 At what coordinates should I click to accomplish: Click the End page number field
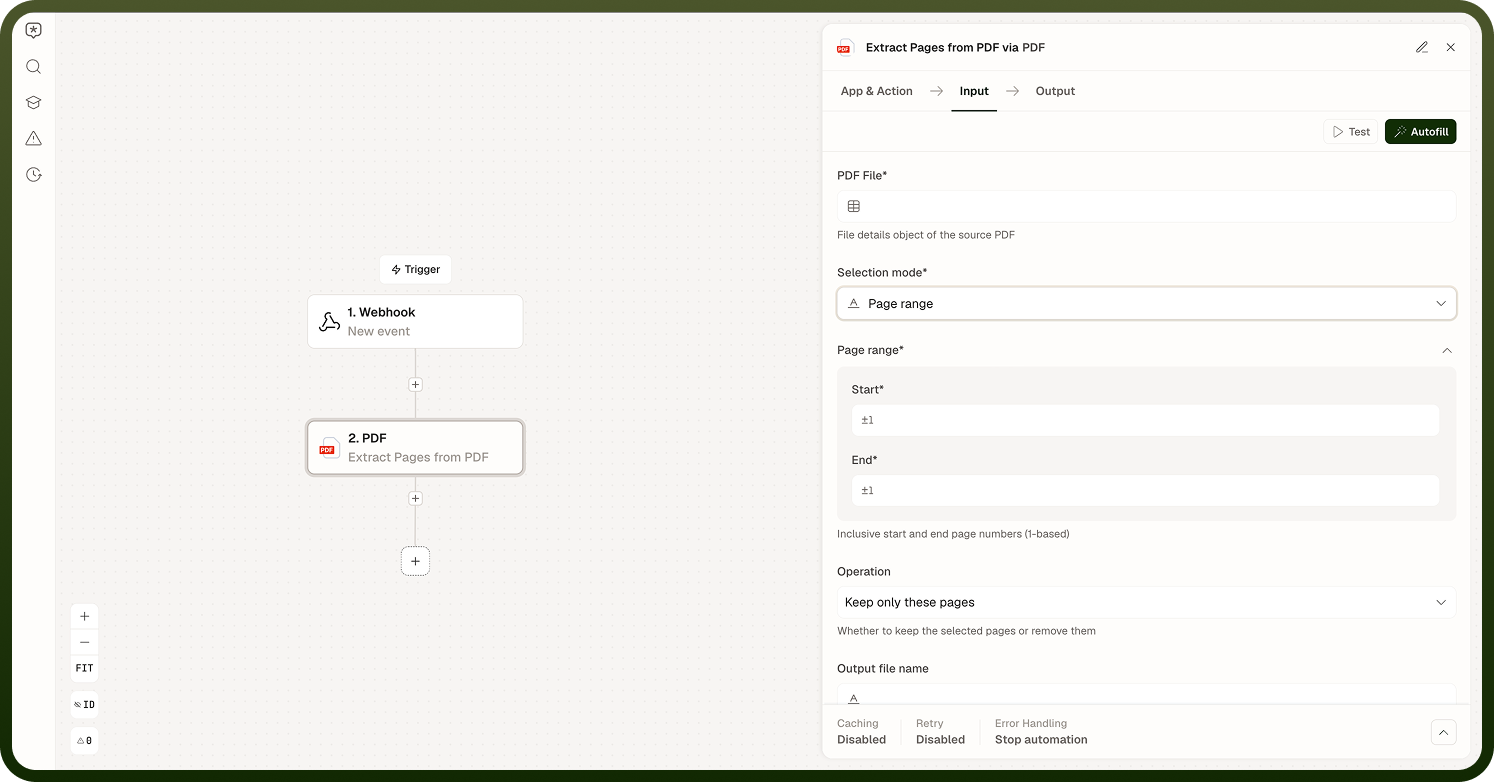[x=1145, y=490]
